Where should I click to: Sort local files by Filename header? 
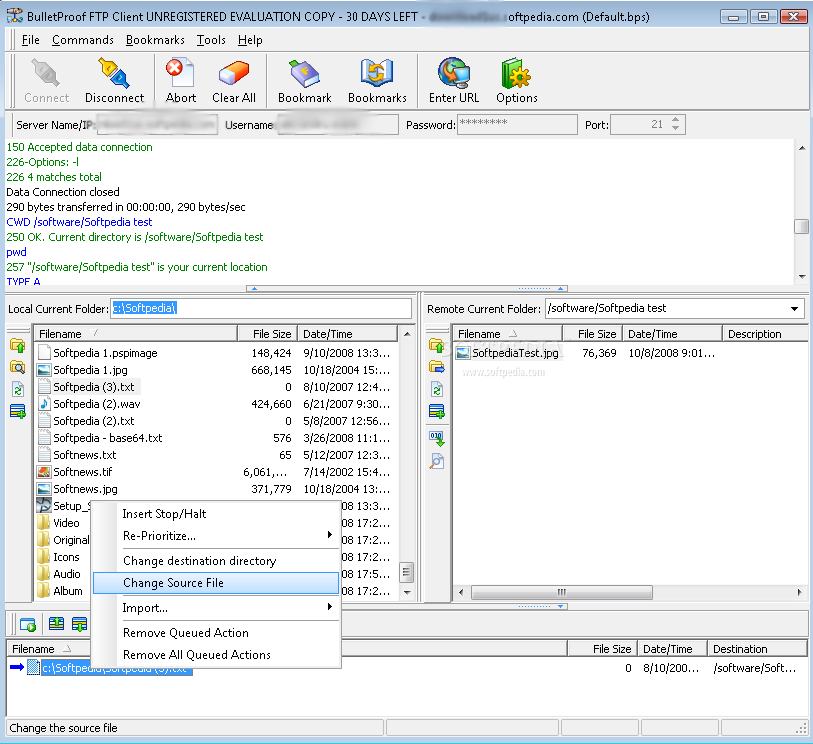tap(136, 334)
